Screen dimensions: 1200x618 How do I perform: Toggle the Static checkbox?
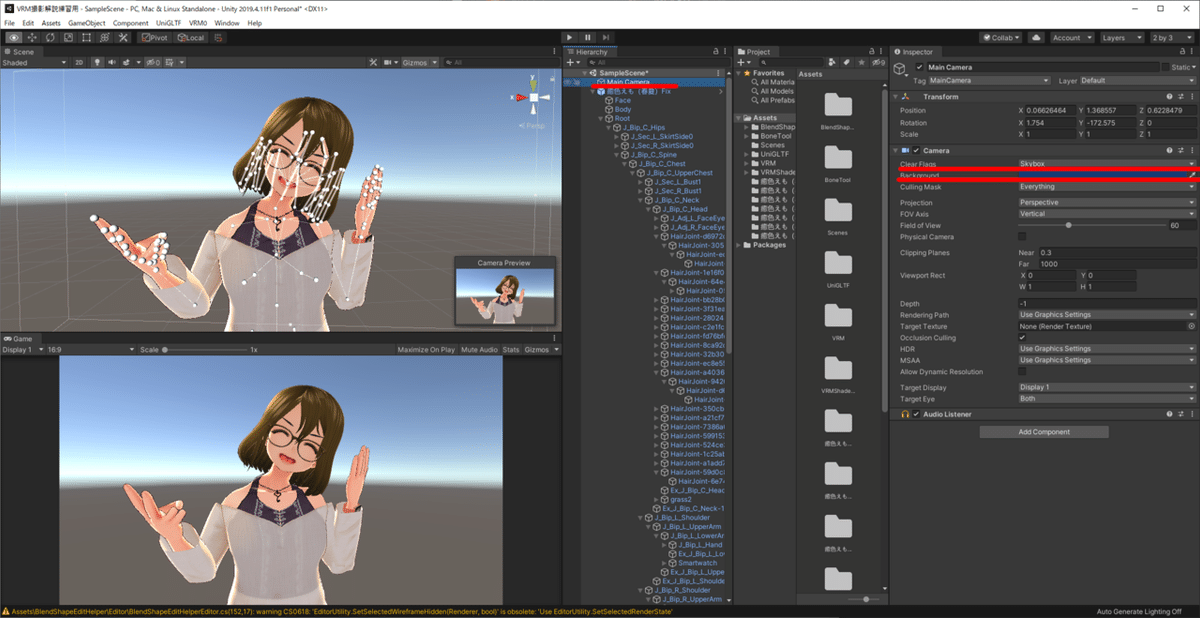coord(1166,67)
